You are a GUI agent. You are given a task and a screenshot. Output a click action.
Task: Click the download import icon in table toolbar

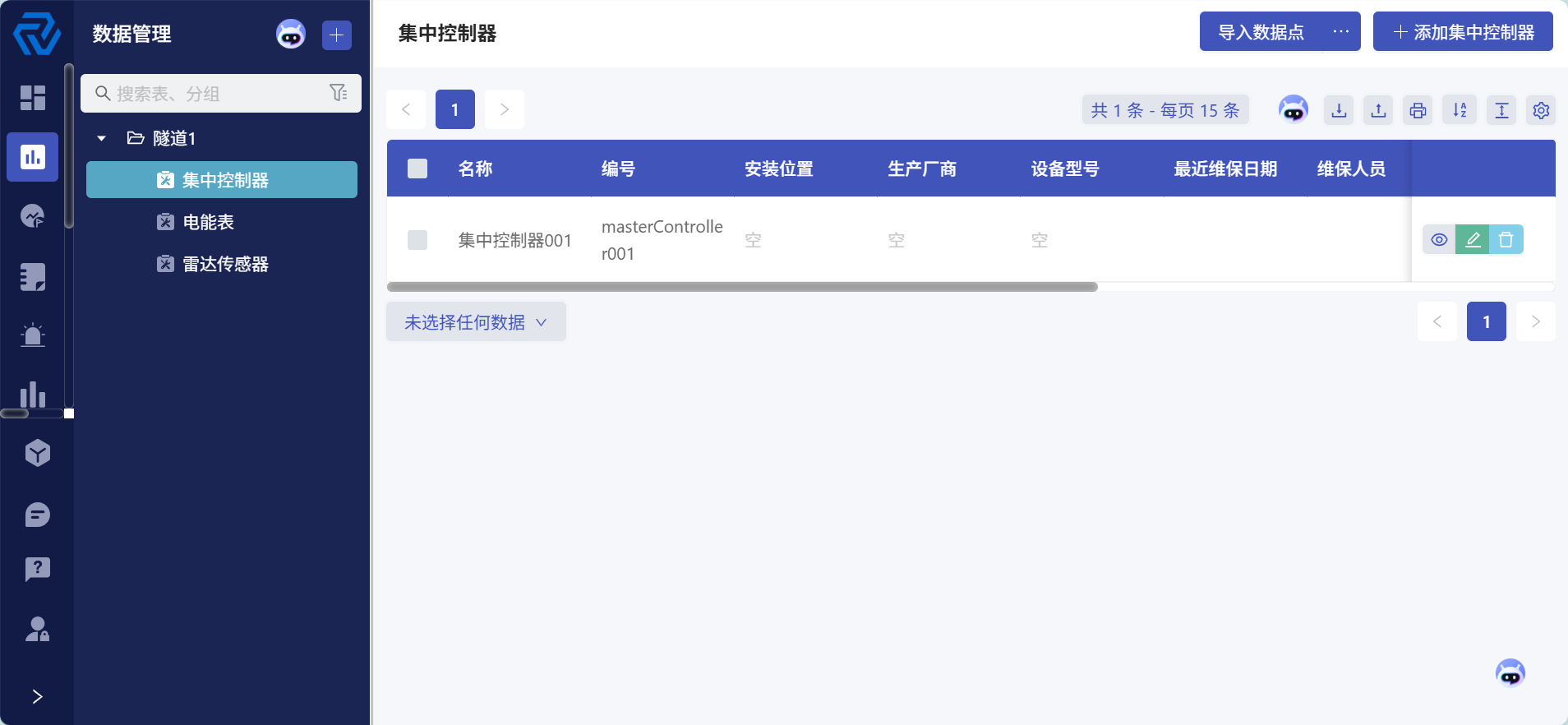[x=1340, y=109]
